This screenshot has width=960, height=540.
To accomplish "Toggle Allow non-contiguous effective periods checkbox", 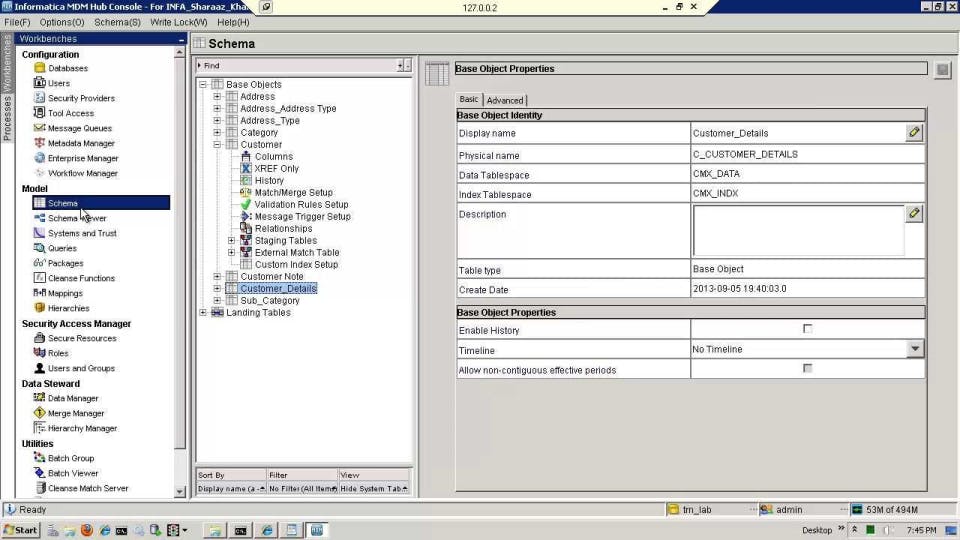I will tap(807, 369).
